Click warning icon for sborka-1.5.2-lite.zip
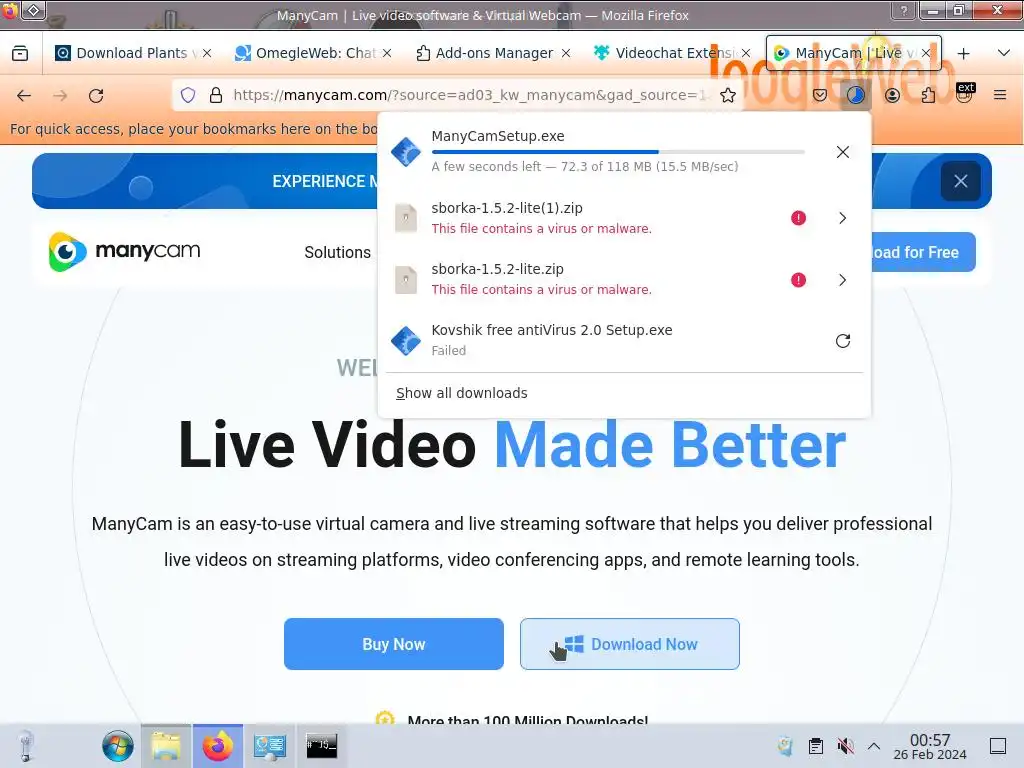This screenshot has width=1024, height=768. pyautogui.click(x=798, y=280)
